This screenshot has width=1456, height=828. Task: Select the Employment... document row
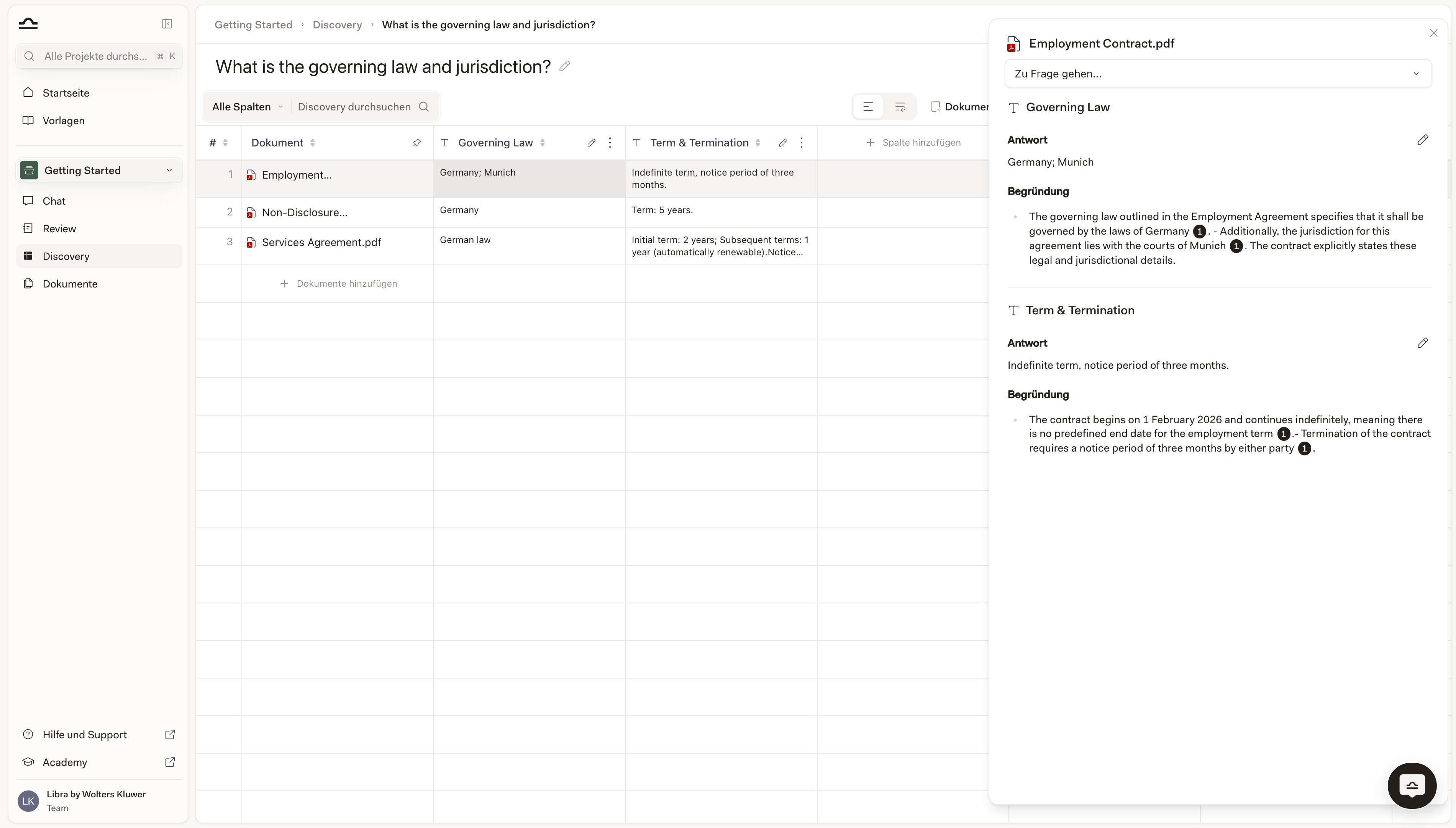tap(338, 179)
